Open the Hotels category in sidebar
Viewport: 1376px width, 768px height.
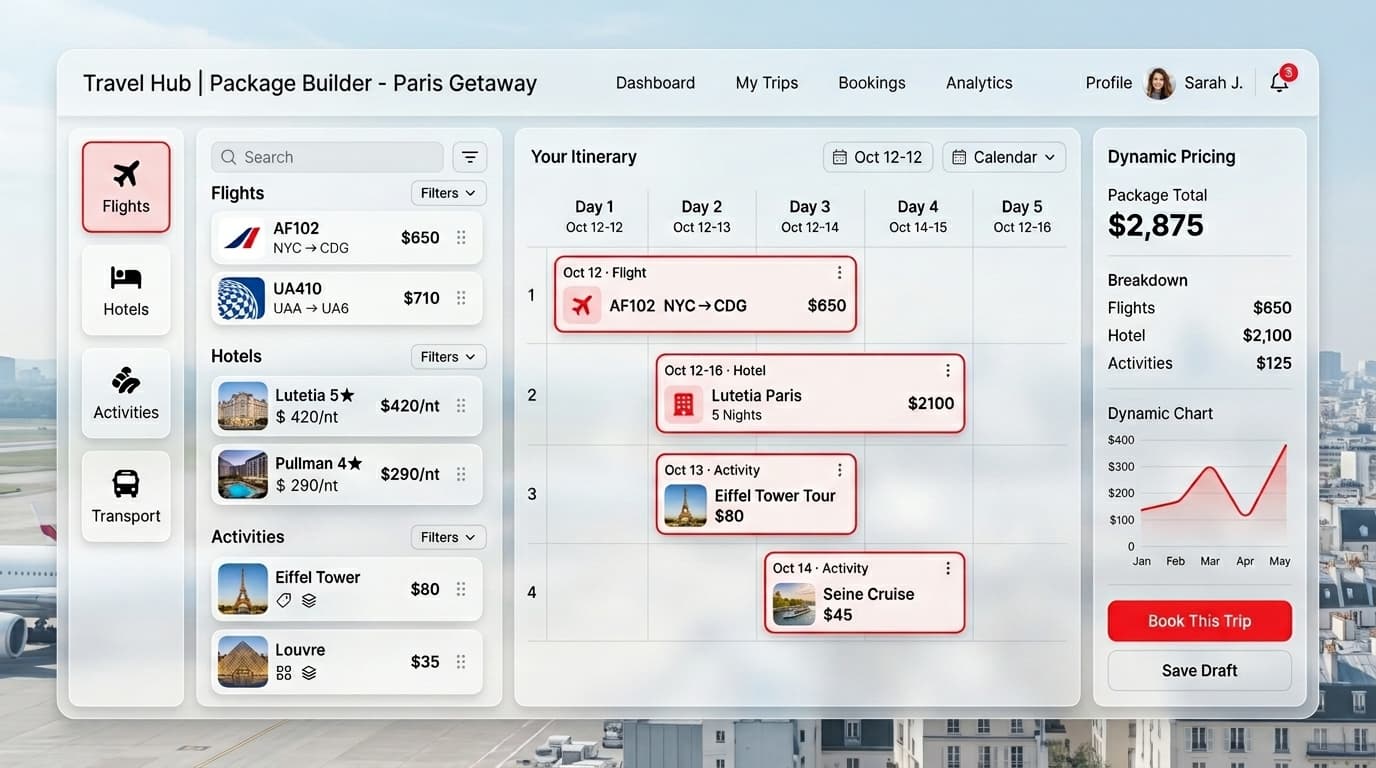point(126,290)
